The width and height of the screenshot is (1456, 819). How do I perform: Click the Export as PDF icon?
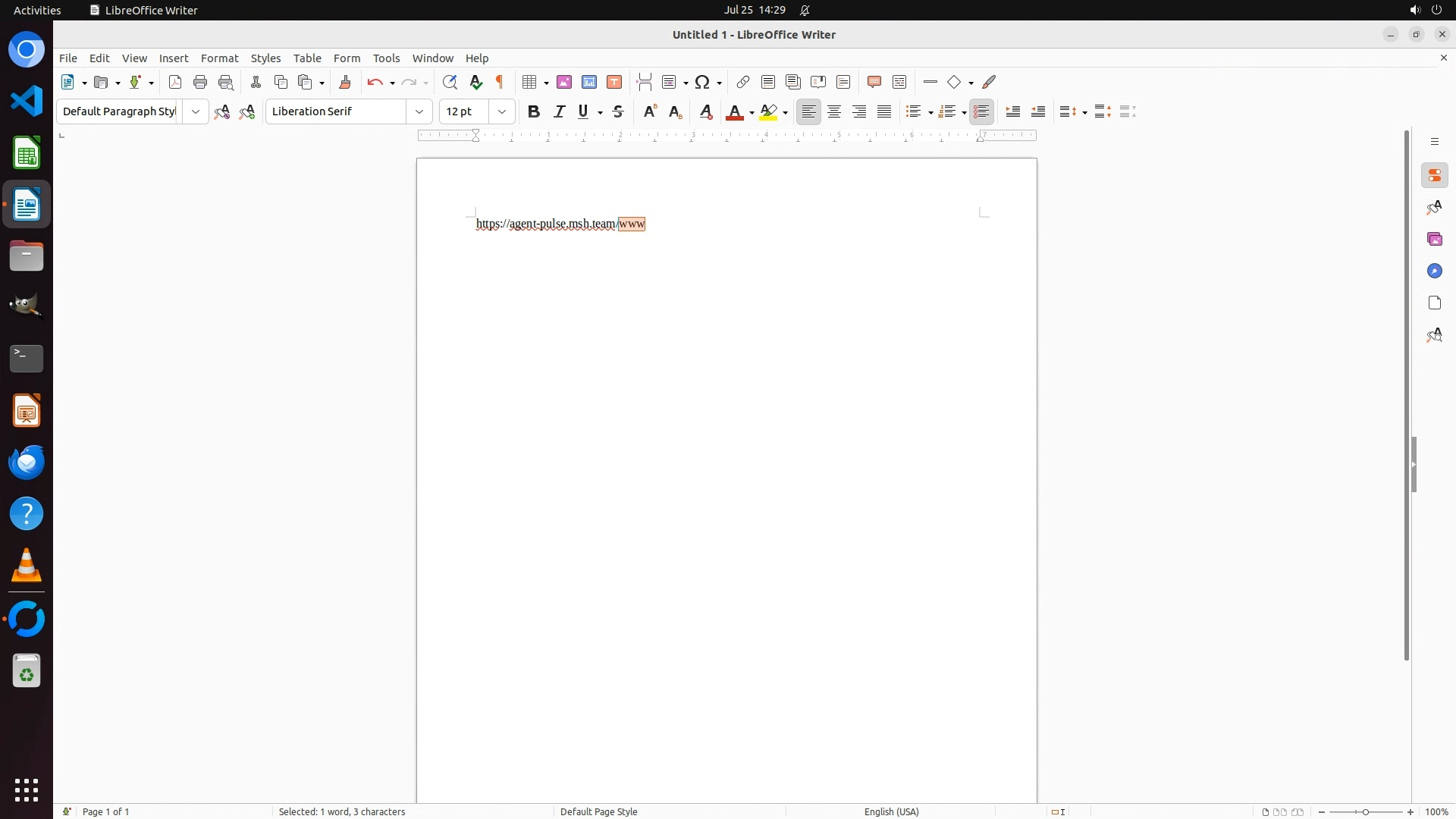tap(175, 82)
